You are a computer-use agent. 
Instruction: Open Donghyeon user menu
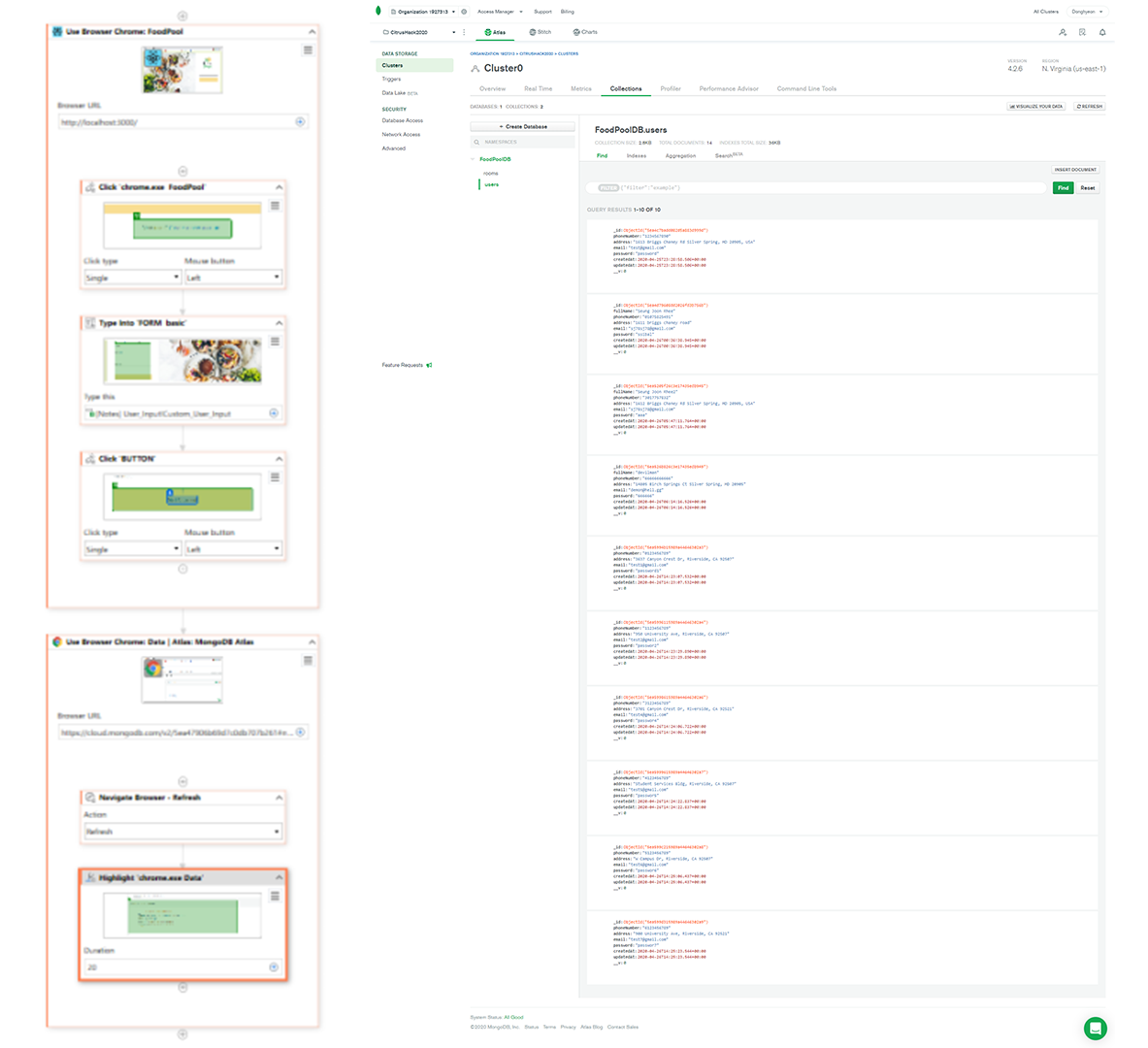tap(1087, 12)
